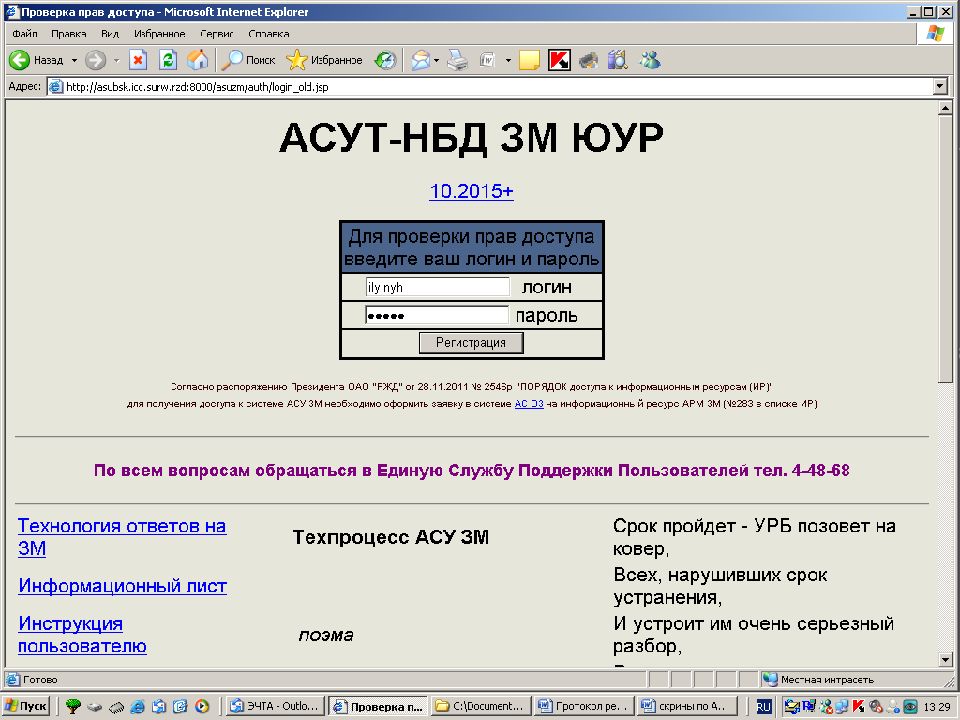Click the Forward navigation arrow
Screen dimensions: 960x720
point(95,60)
